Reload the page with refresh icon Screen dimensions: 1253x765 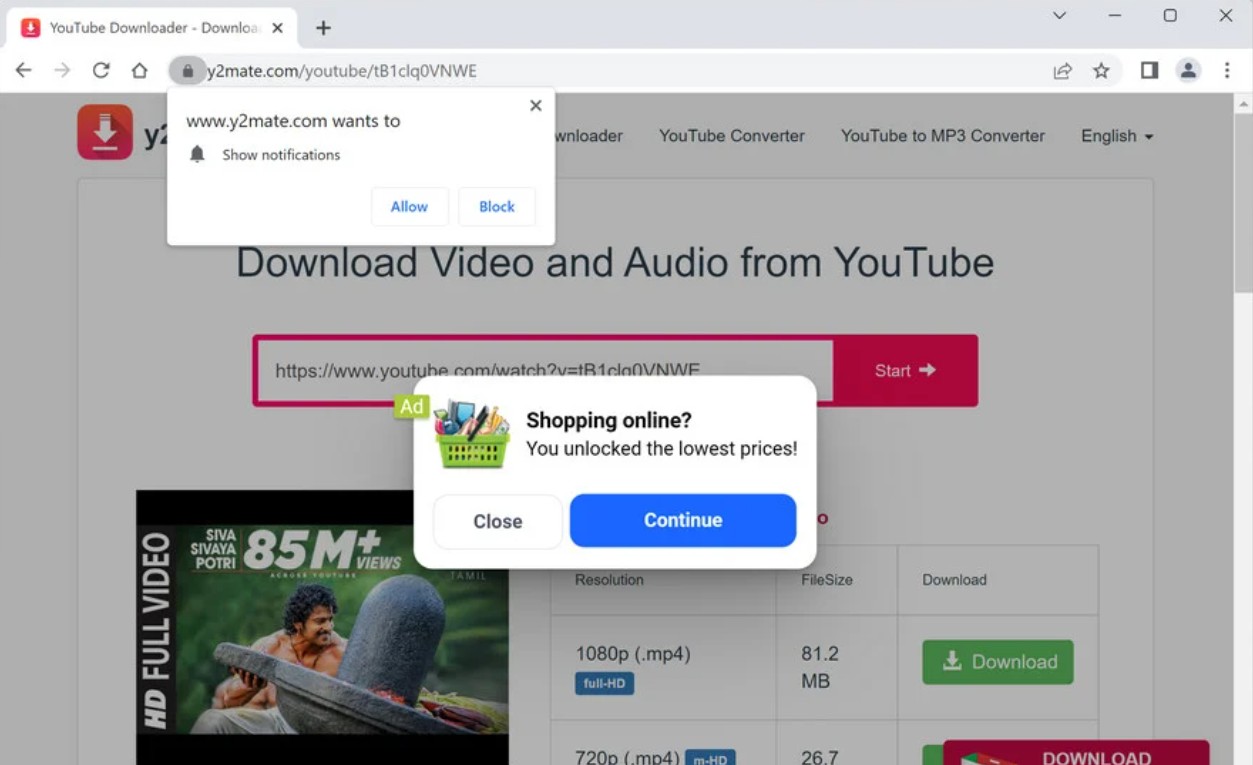coord(101,70)
